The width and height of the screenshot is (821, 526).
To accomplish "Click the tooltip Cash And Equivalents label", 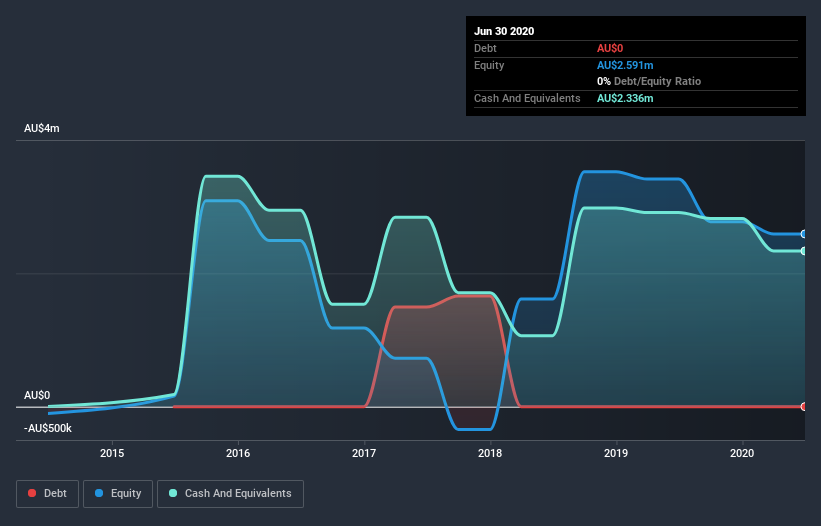I will pyautogui.click(x=527, y=98).
